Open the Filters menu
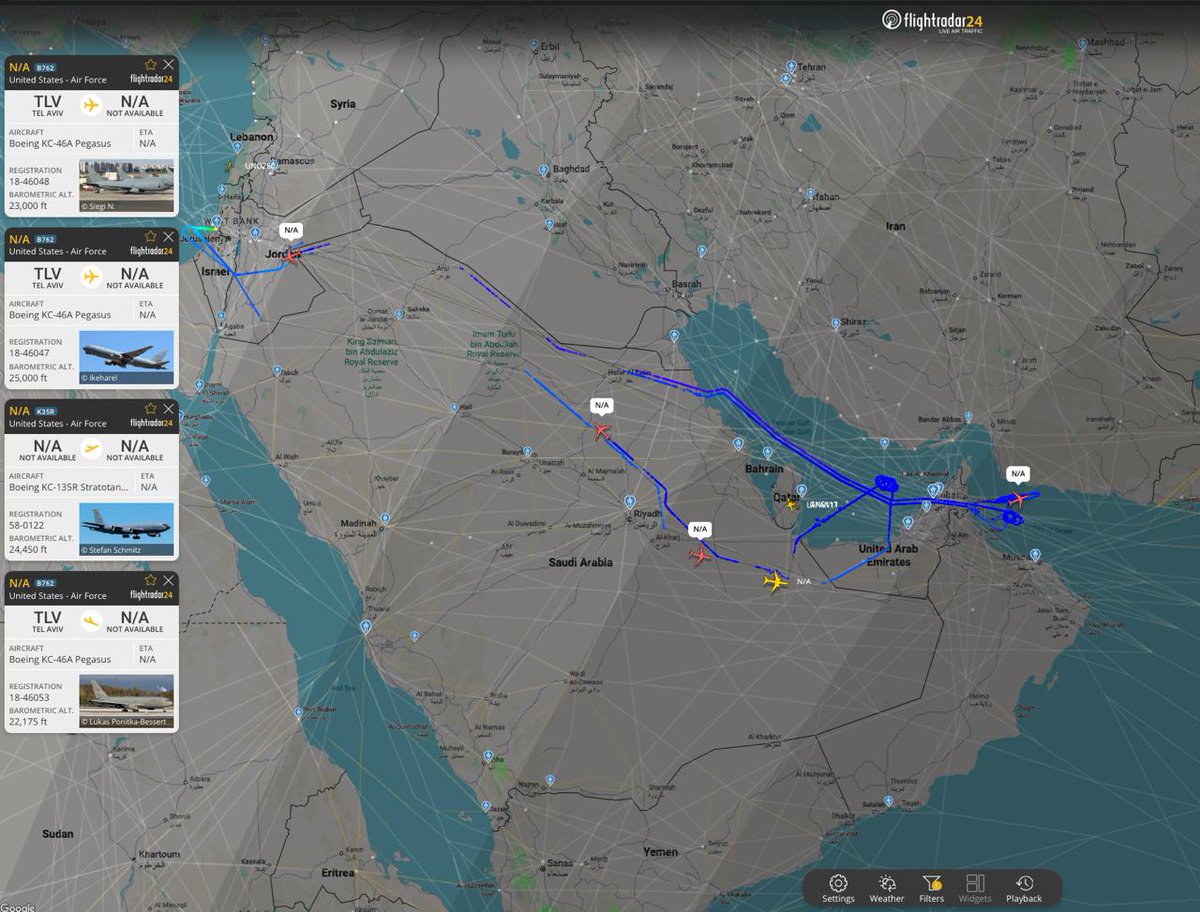The height and width of the screenshot is (912, 1200). tap(931, 888)
